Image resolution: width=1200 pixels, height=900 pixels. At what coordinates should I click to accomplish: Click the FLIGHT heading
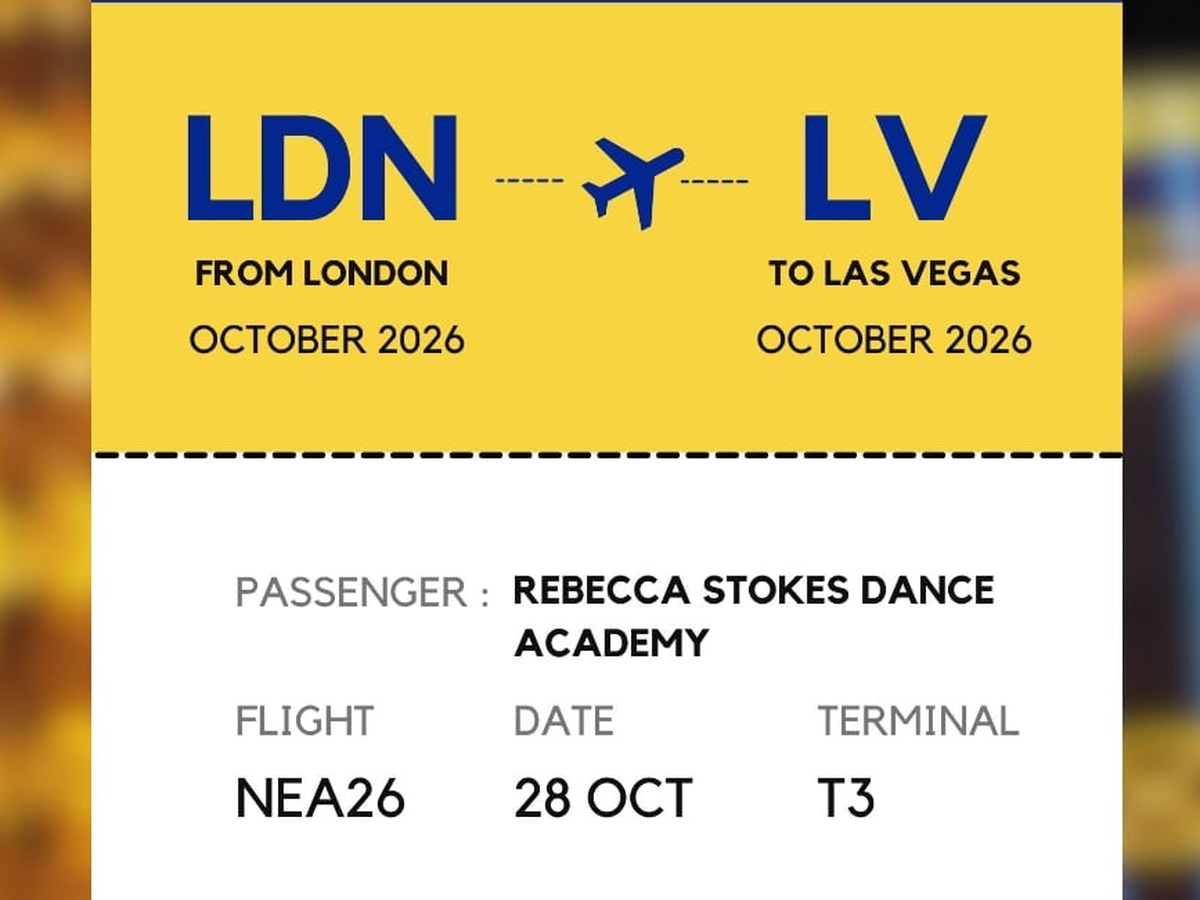pyautogui.click(x=305, y=721)
